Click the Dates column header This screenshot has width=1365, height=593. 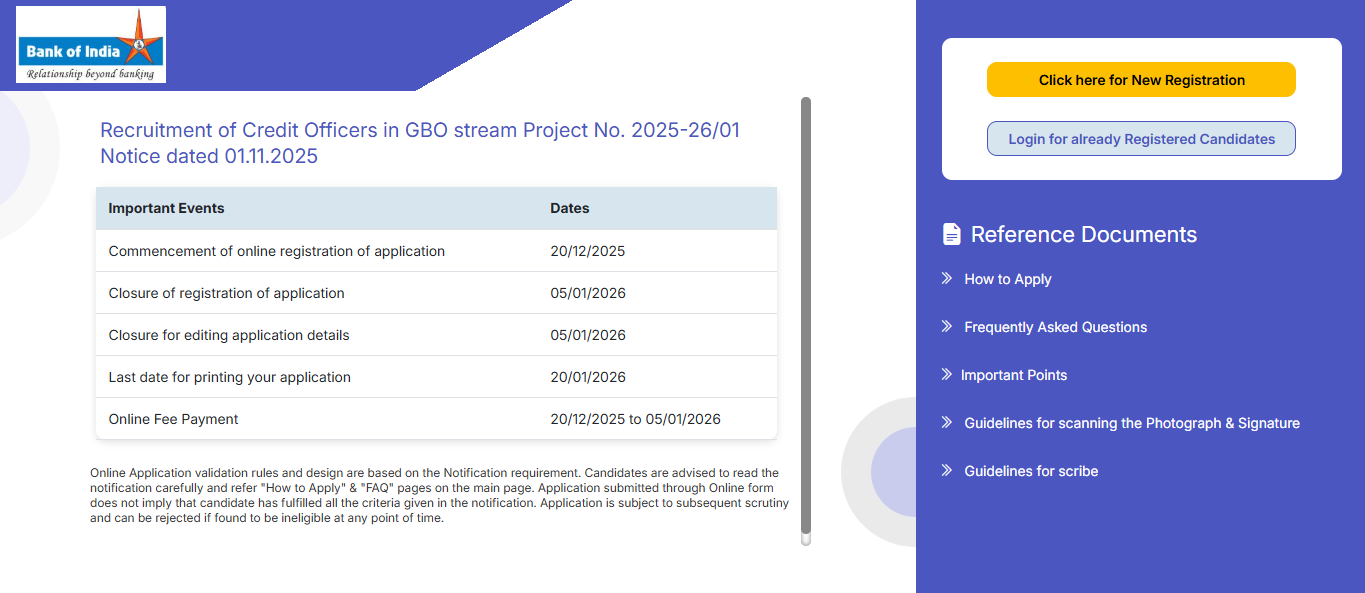570,208
